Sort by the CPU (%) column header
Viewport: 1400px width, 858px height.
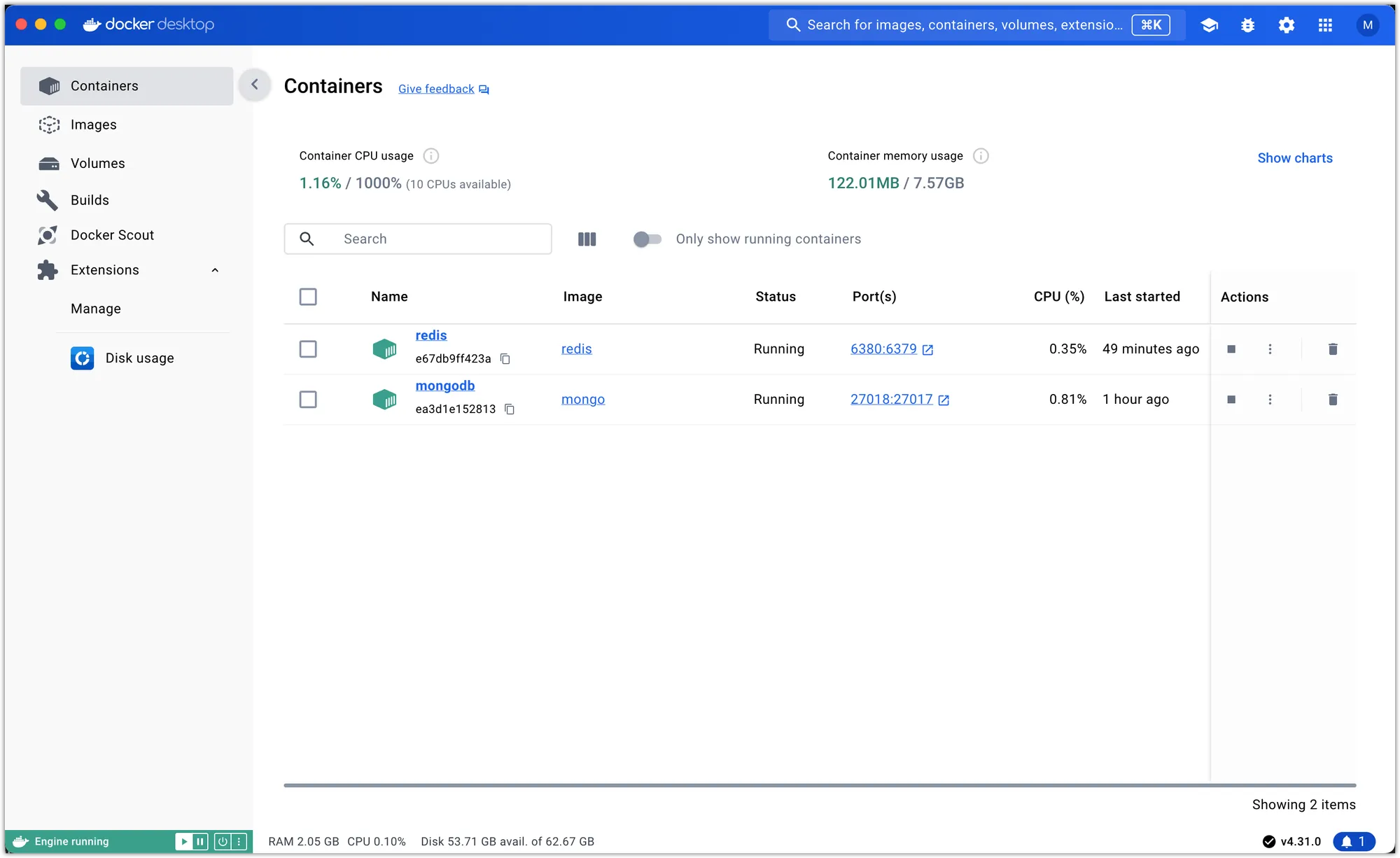coord(1059,297)
